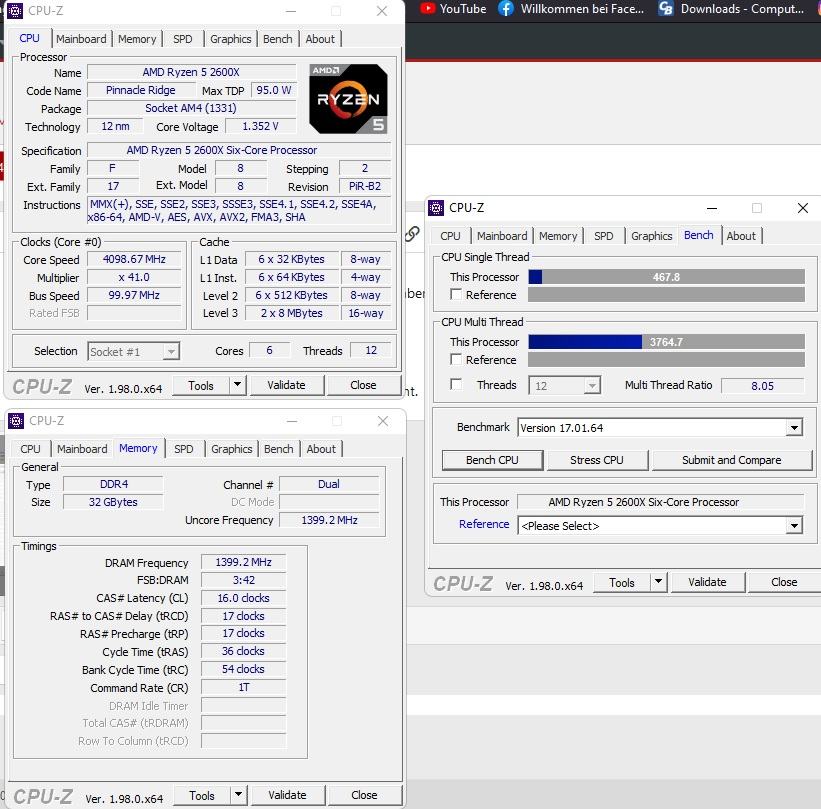Switch to YouTube browser tab

453,8
